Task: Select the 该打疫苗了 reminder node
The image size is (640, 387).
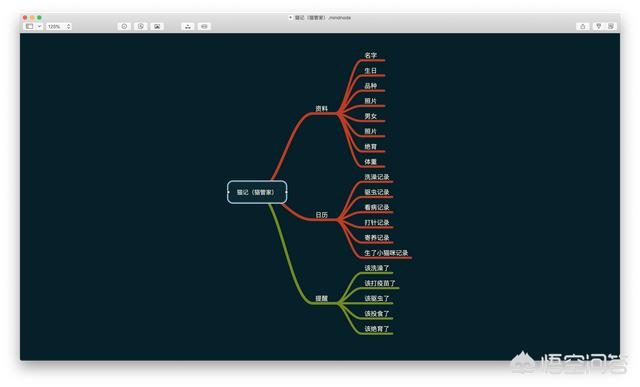Action: click(380, 283)
